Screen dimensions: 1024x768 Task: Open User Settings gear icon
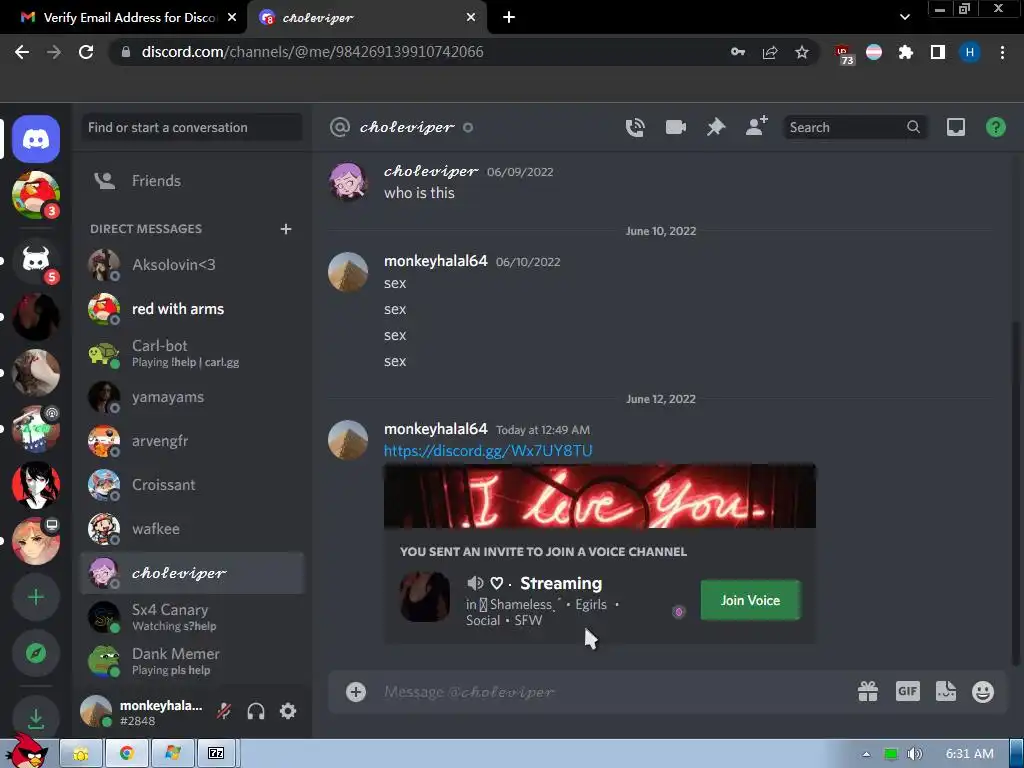pyautogui.click(x=288, y=711)
